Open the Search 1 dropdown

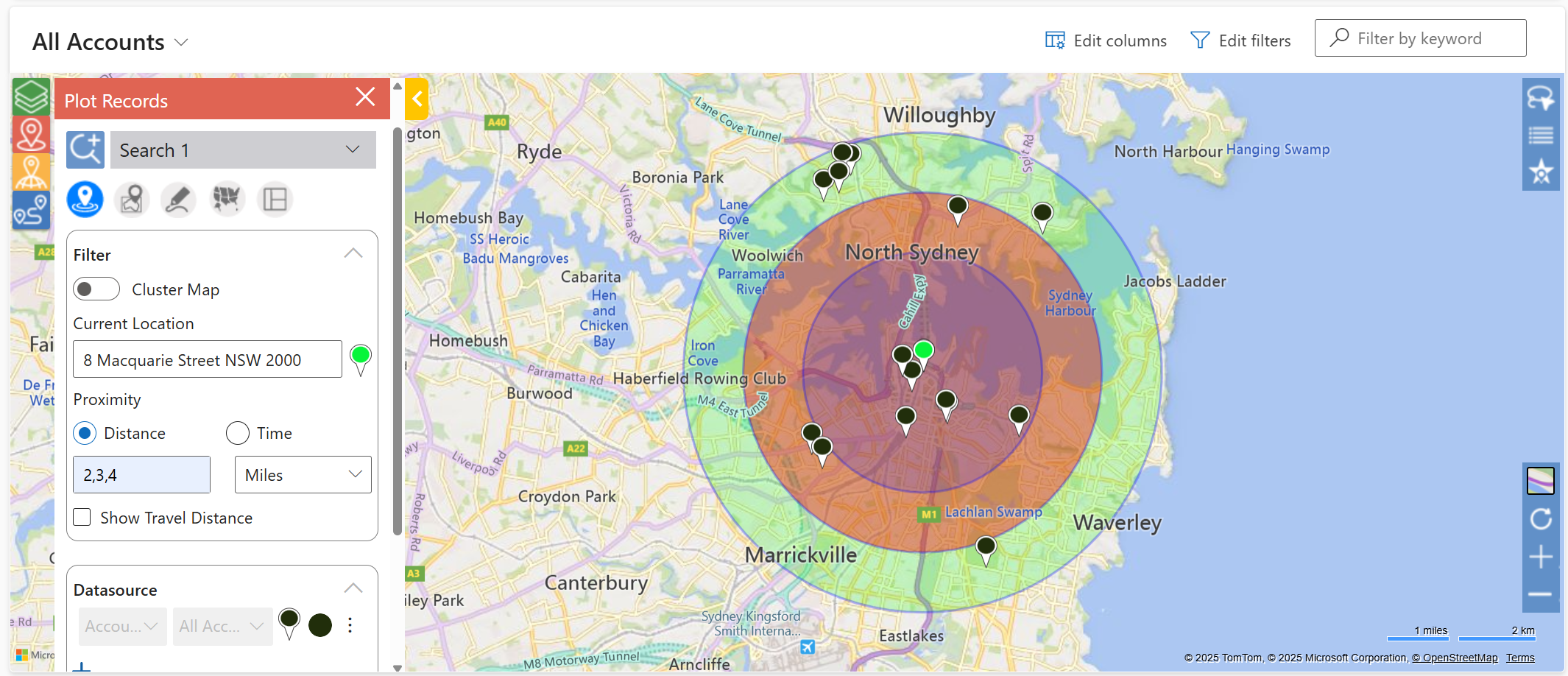[243, 150]
